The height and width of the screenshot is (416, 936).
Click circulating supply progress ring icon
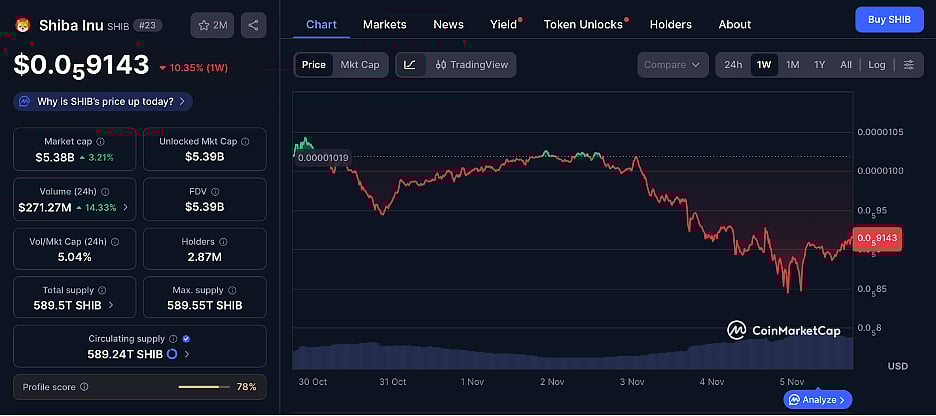click(172, 354)
